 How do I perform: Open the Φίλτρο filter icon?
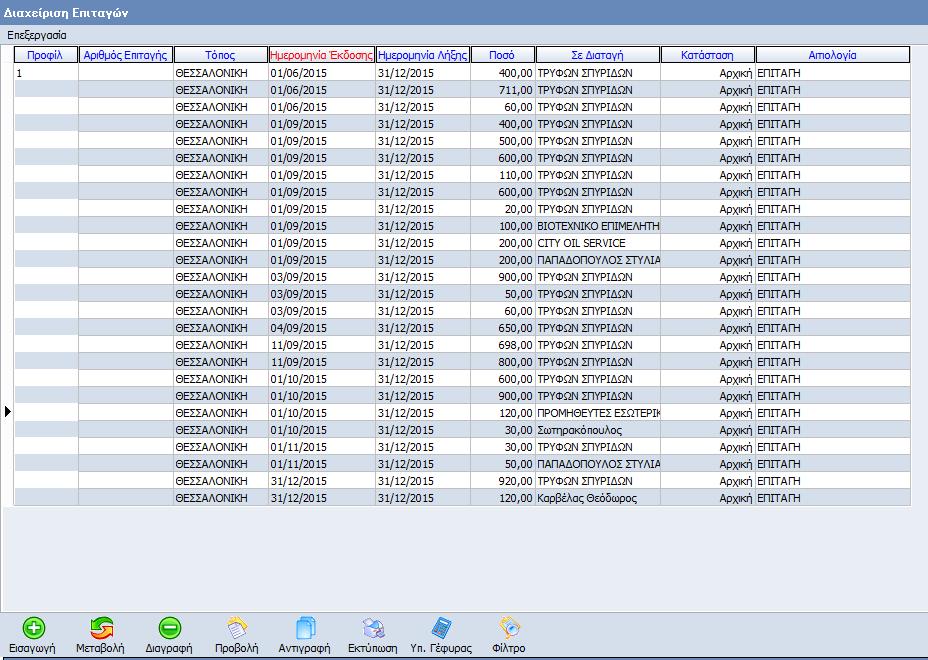click(x=509, y=628)
